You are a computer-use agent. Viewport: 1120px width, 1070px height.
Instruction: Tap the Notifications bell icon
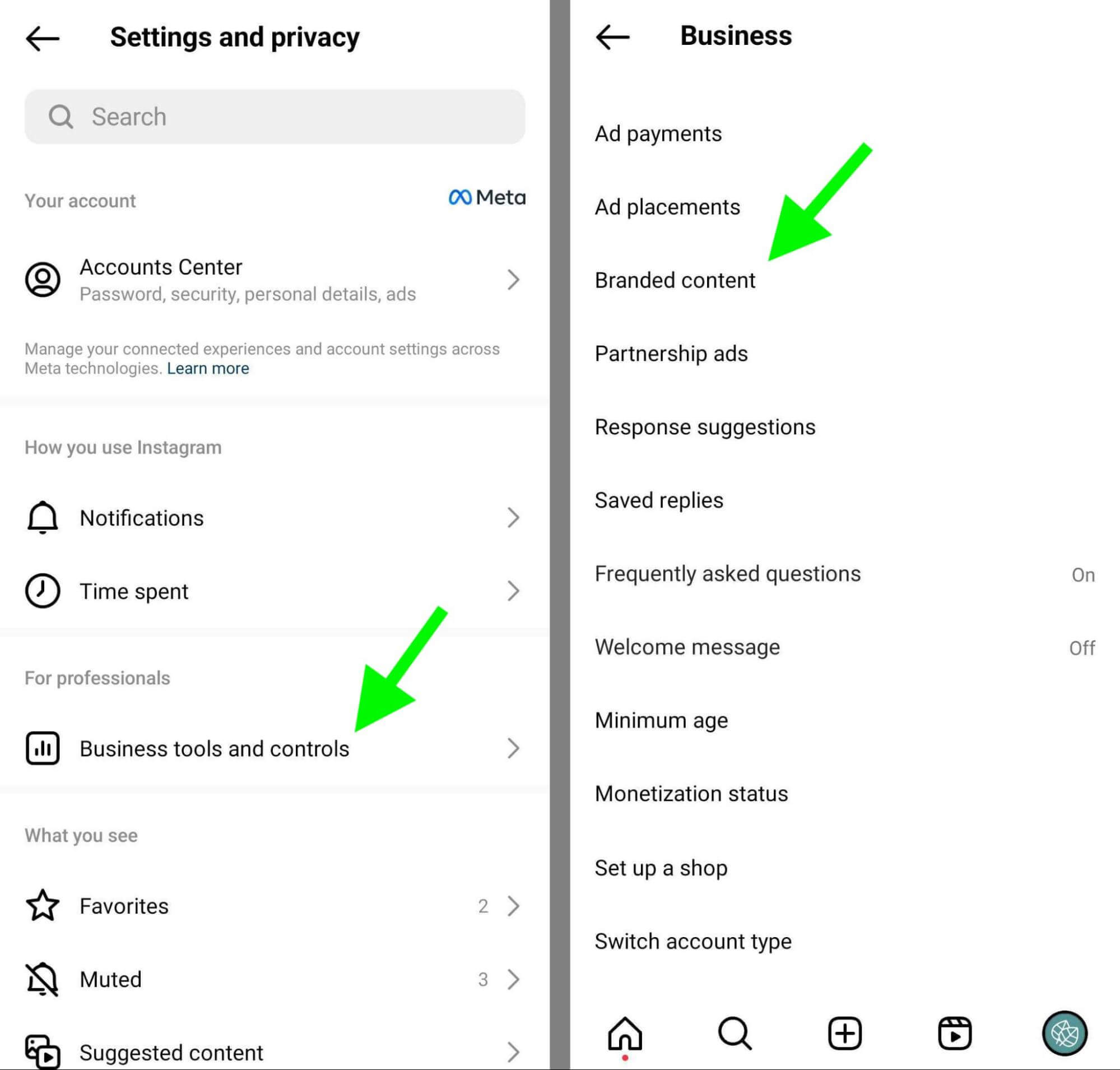point(42,517)
